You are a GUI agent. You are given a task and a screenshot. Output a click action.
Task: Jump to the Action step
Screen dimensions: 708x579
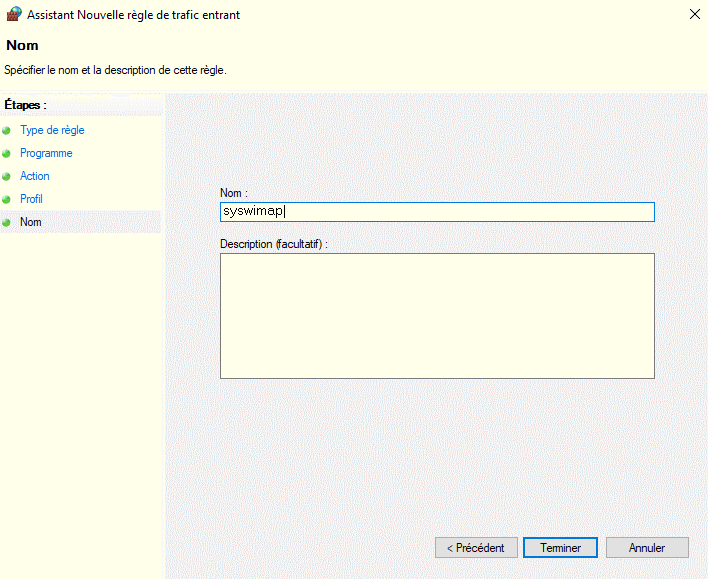click(x=35, y=176)
